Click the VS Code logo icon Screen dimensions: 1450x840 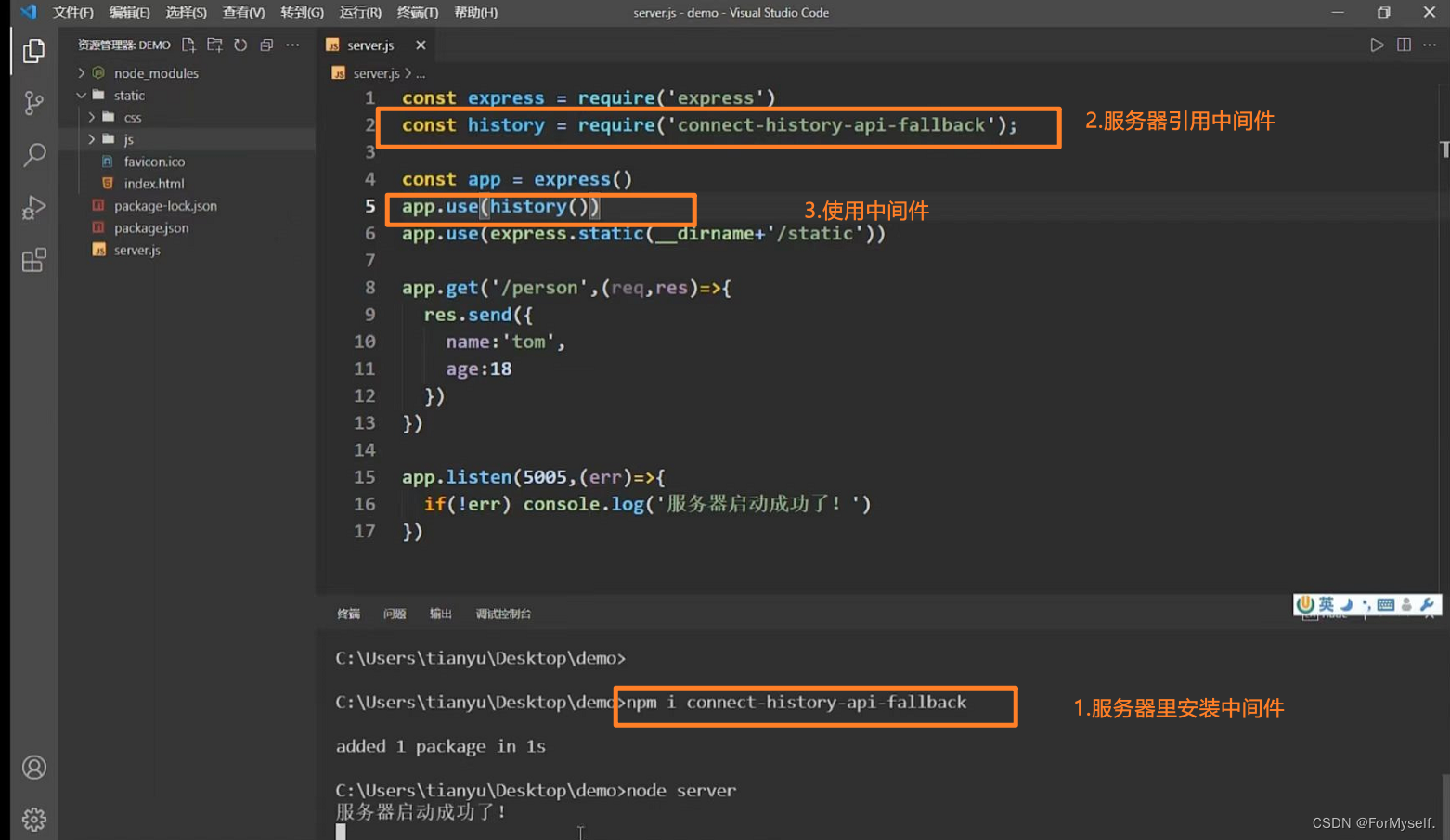[28, 12]
